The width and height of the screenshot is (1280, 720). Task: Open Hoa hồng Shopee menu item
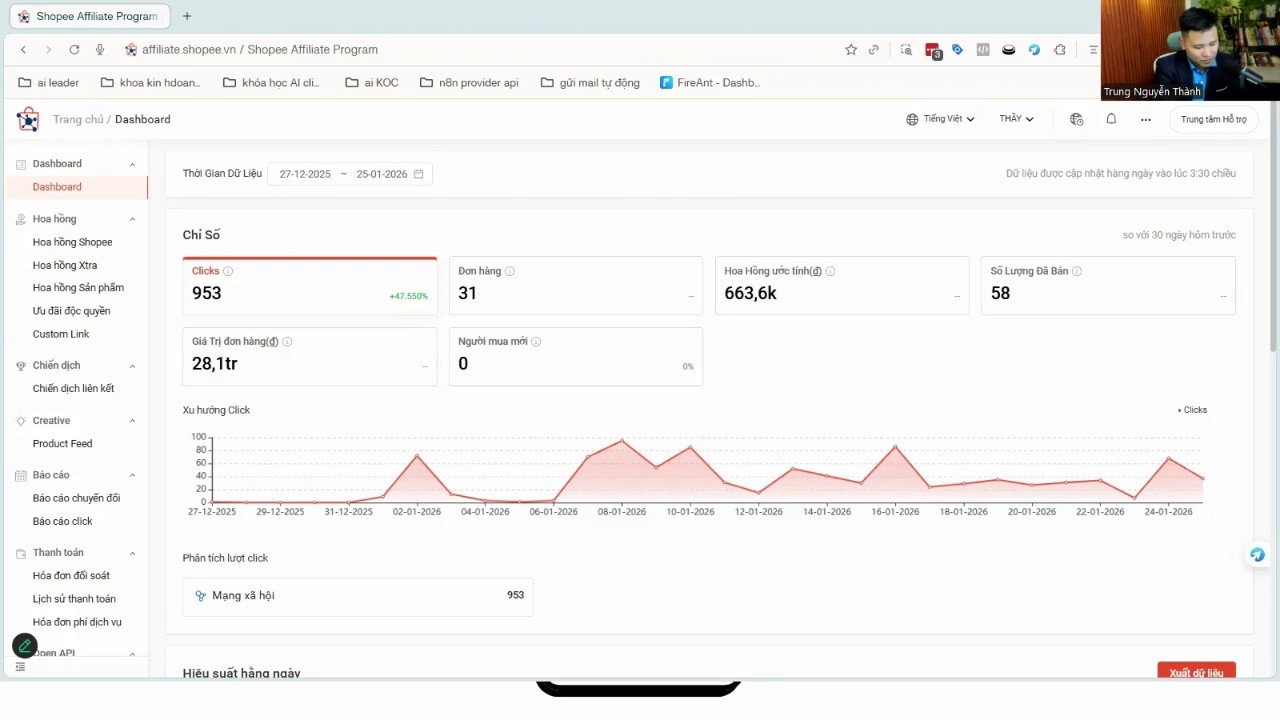(74, 242)
